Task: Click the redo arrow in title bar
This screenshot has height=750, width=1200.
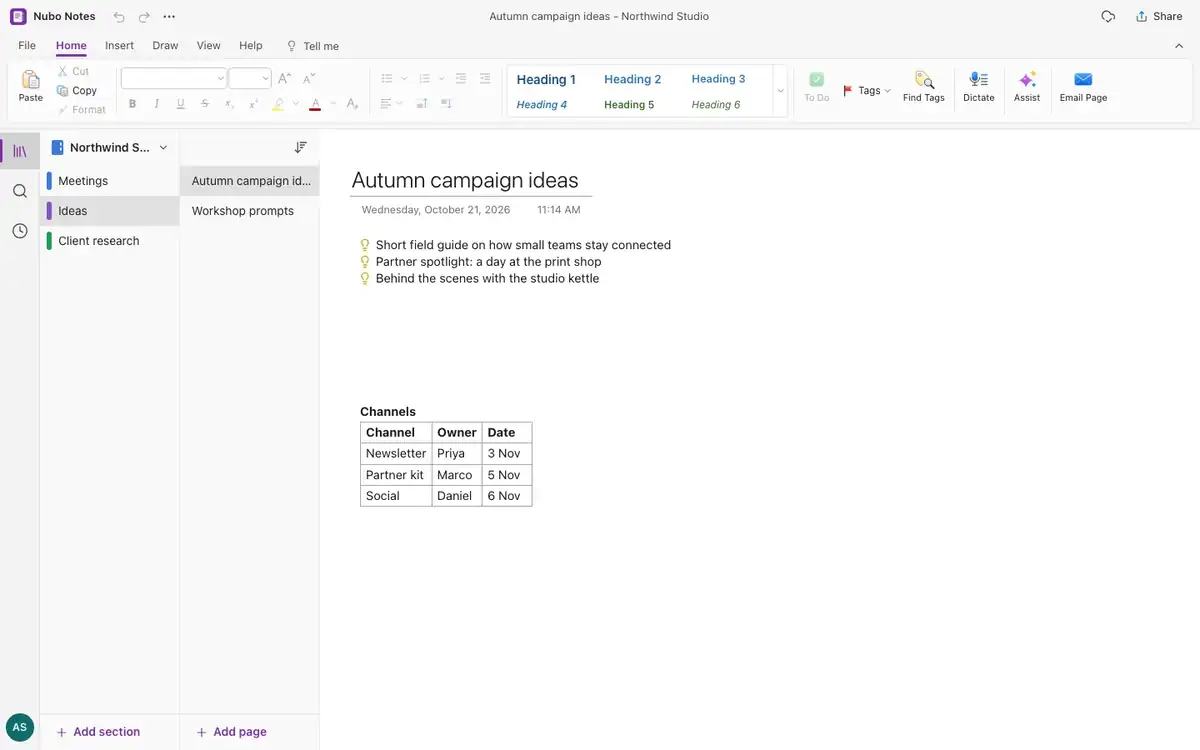Action: coord(144,17)
